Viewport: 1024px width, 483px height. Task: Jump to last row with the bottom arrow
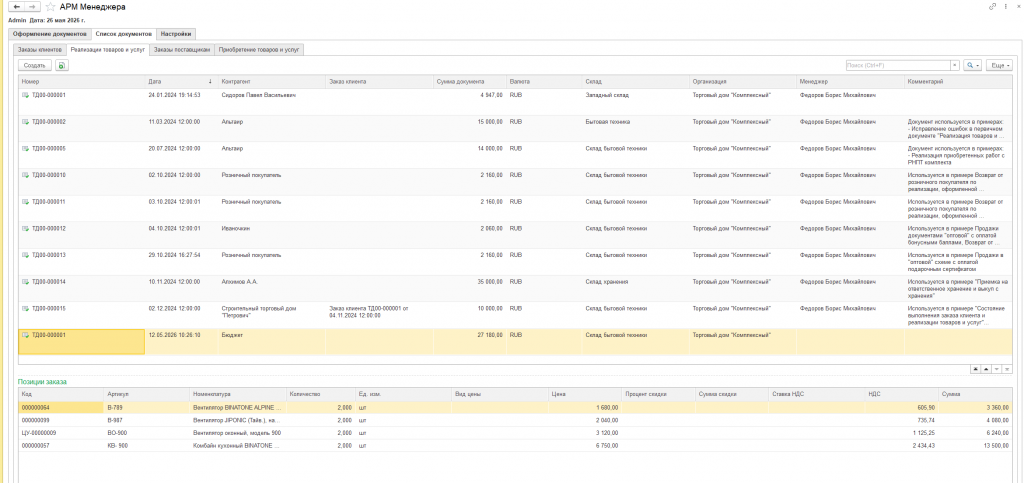(1006, 369)
